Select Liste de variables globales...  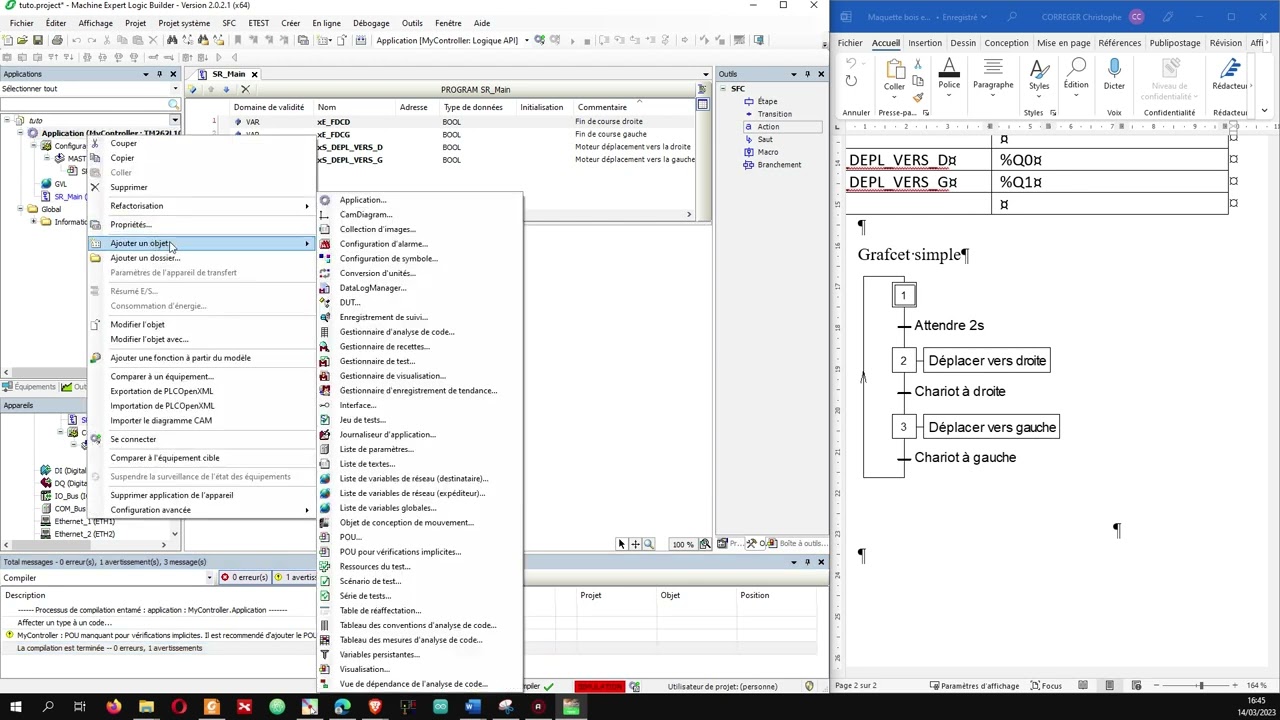[x=388, y=508]
